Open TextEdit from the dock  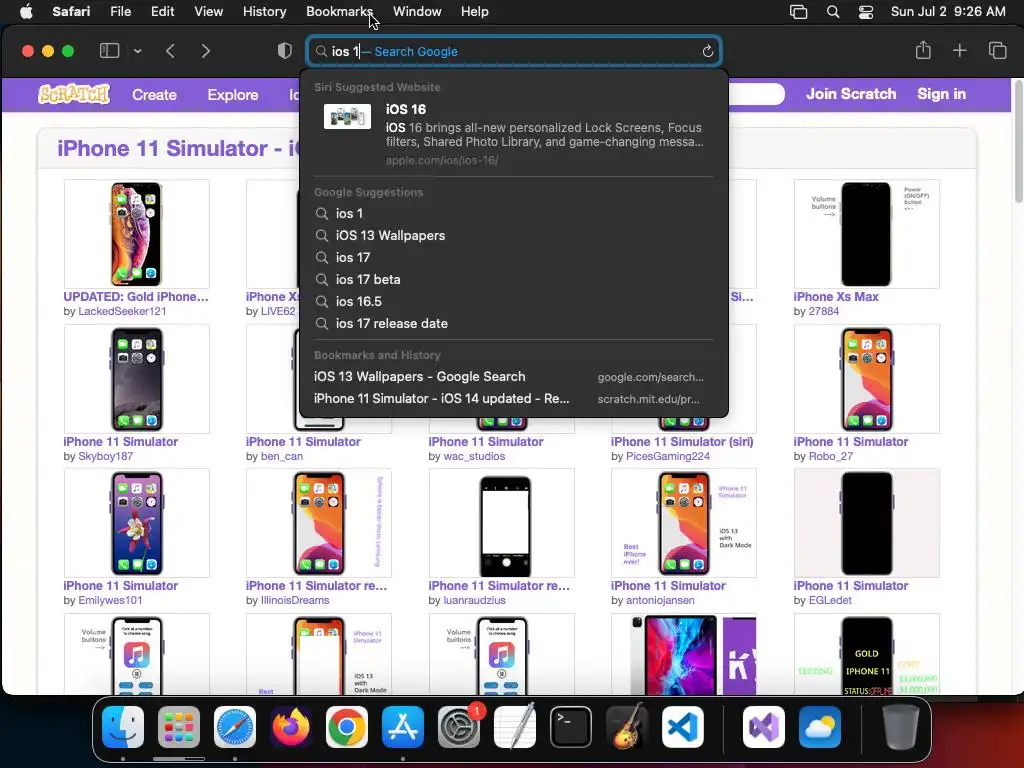pos(515,727)
